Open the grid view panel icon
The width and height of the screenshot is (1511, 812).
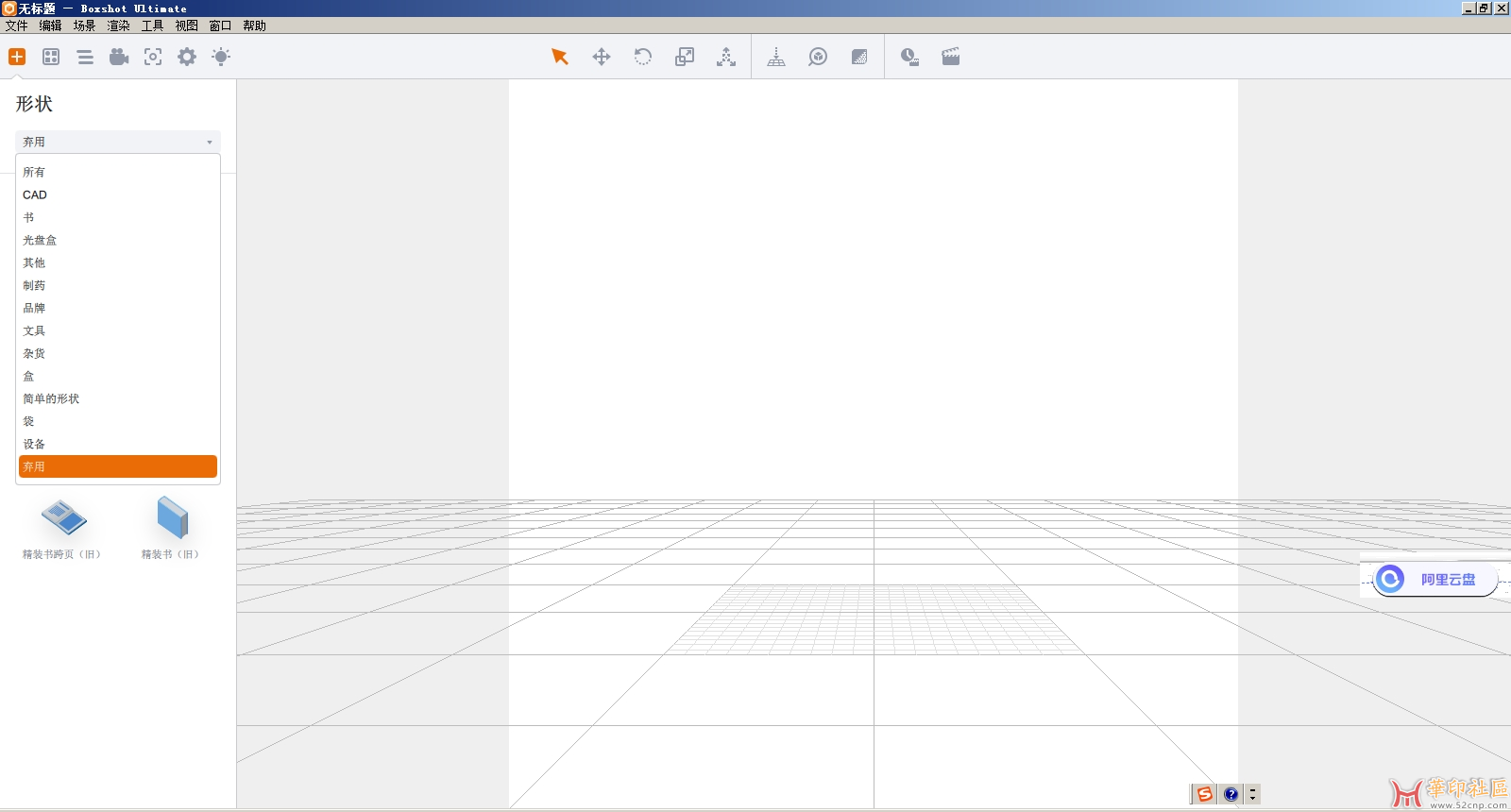click(x=51, y=57)
